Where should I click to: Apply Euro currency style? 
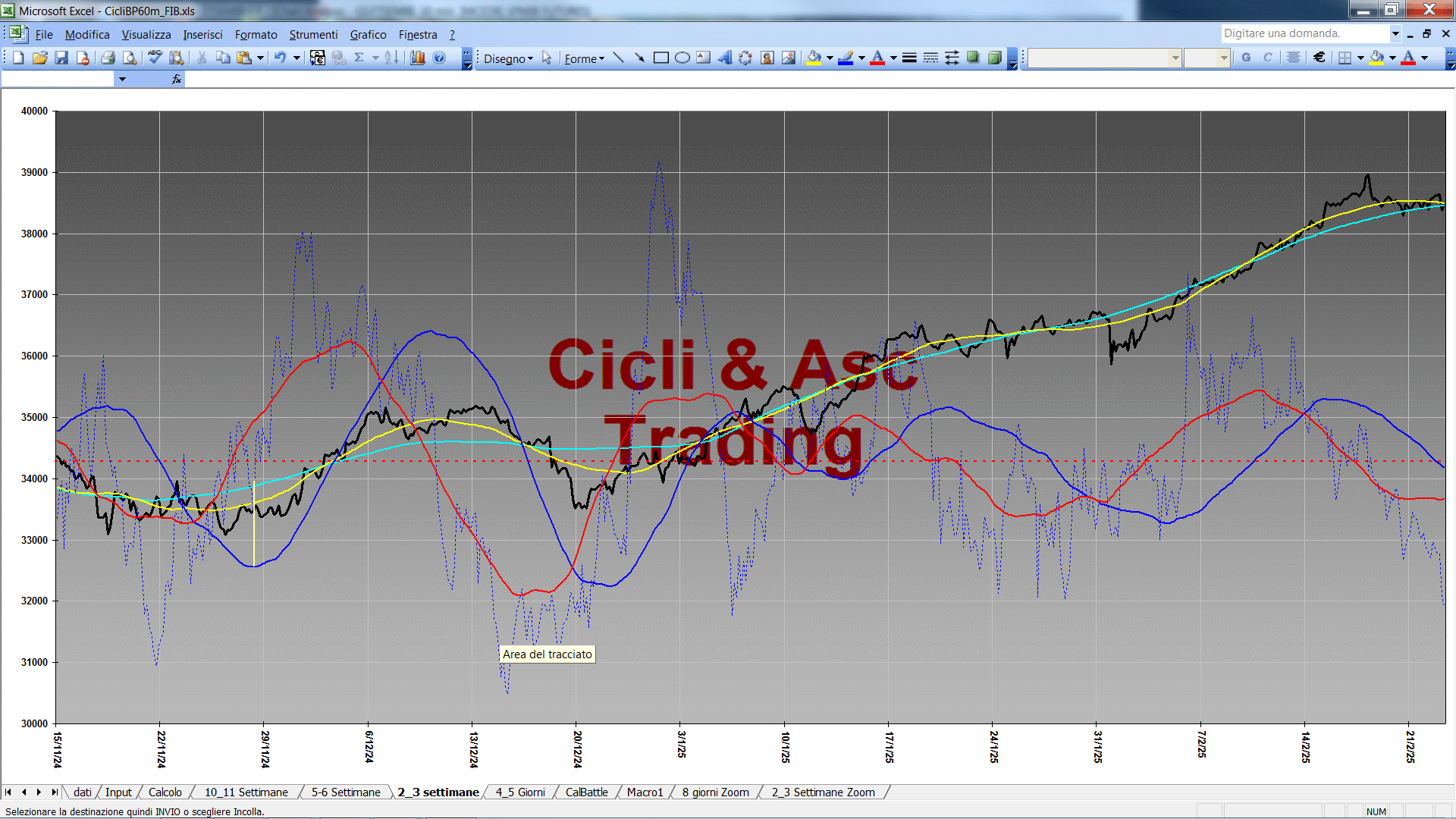tap(1319, 58)
